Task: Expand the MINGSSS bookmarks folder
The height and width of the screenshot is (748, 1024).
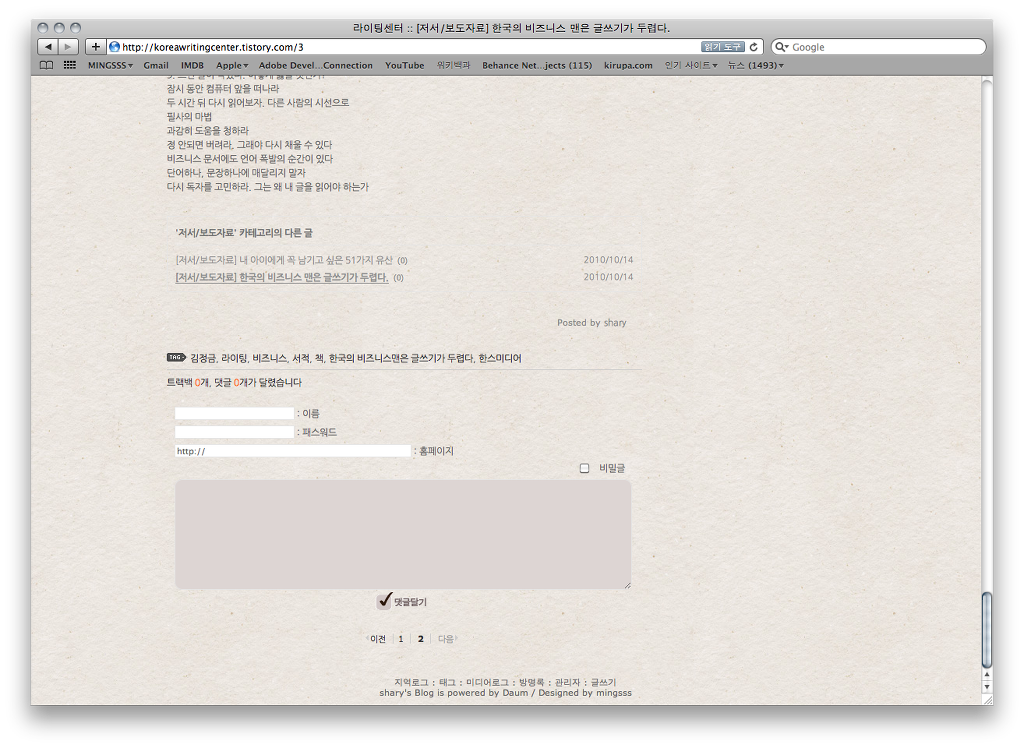Action: click(x=110, y=65)
